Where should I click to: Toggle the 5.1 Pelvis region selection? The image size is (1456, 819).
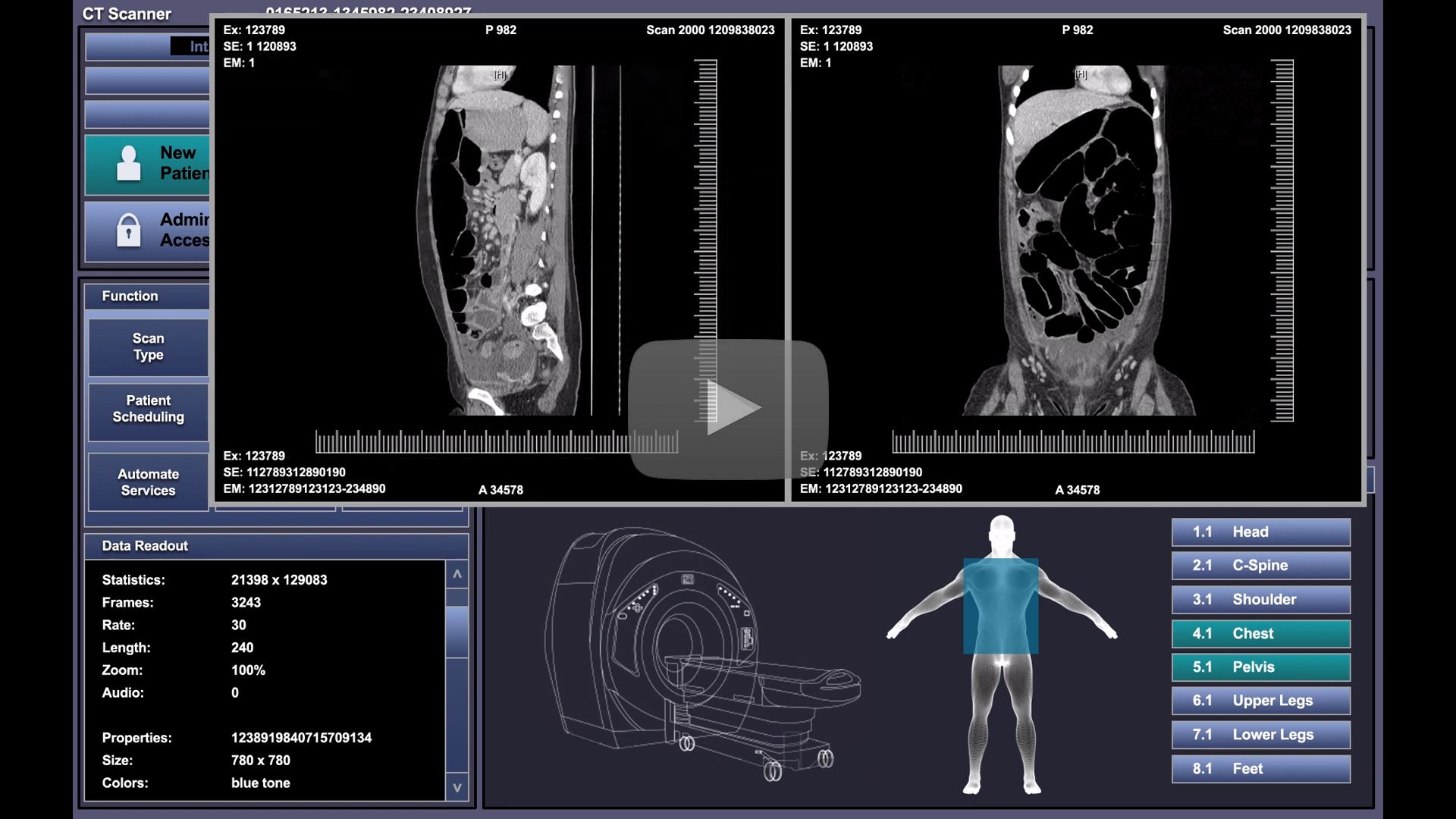click(x=1260, y=667)
